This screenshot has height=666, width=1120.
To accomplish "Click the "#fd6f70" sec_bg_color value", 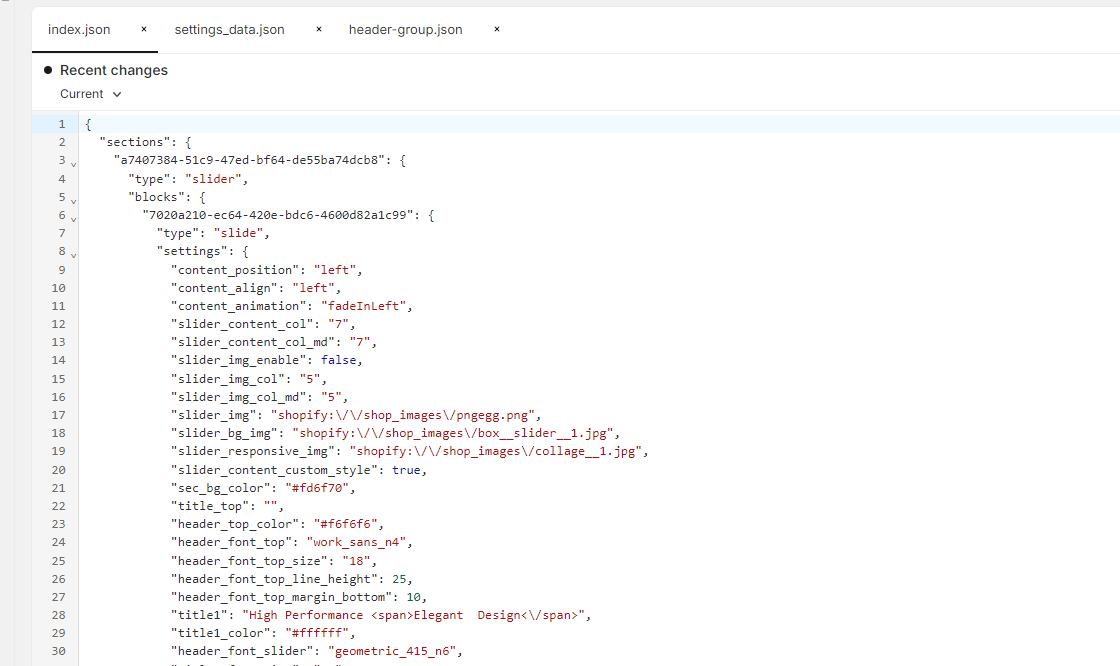I will pyautogui.click(x=323, y=488).
